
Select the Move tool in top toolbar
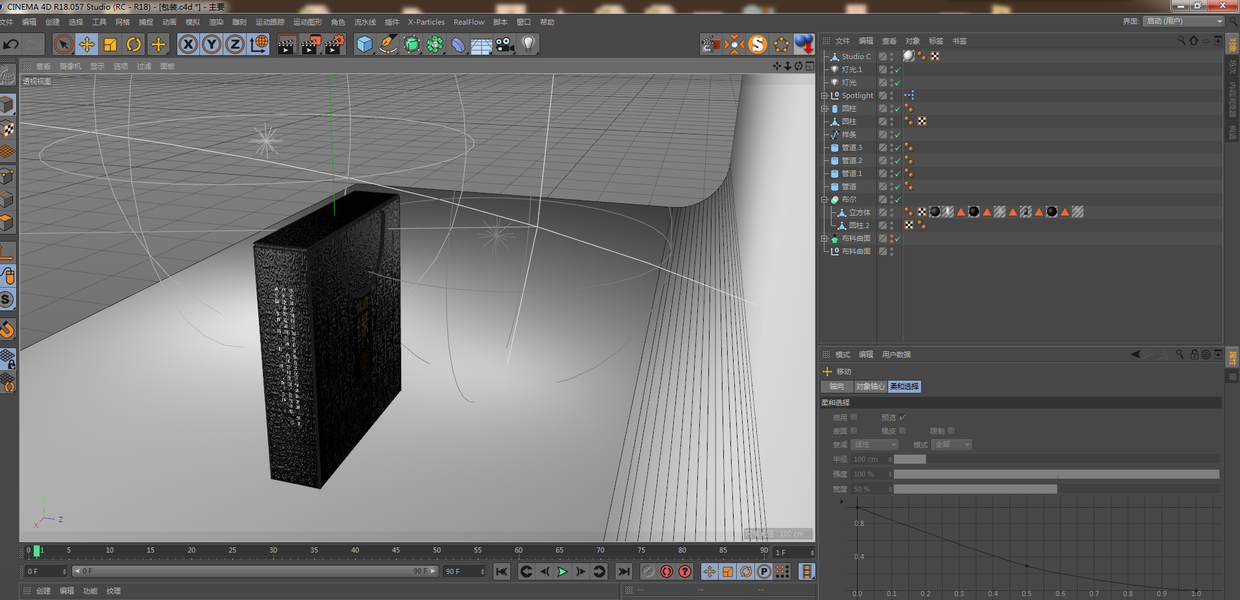click(87, 44)
